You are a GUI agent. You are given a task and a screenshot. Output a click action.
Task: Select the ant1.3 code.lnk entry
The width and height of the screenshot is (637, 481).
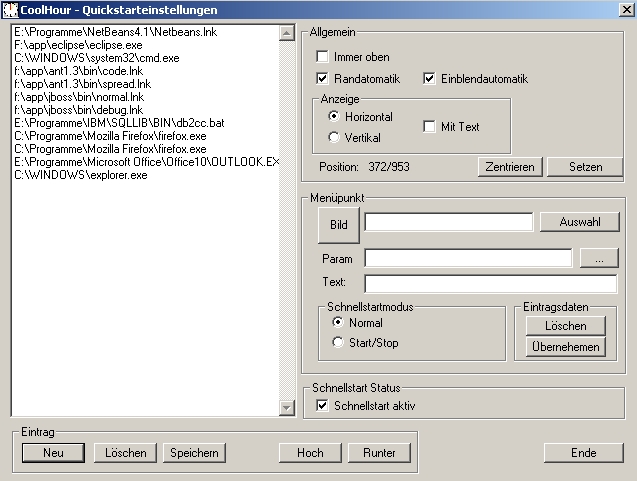click(x=146, y=71)
